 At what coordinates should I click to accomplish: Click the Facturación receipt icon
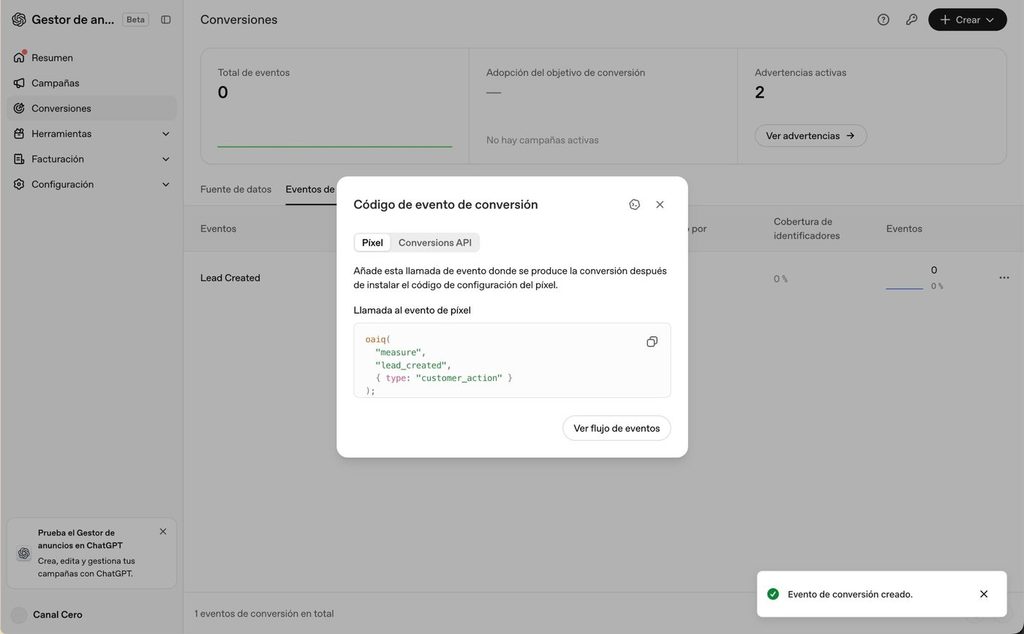[x=19, y=159]
